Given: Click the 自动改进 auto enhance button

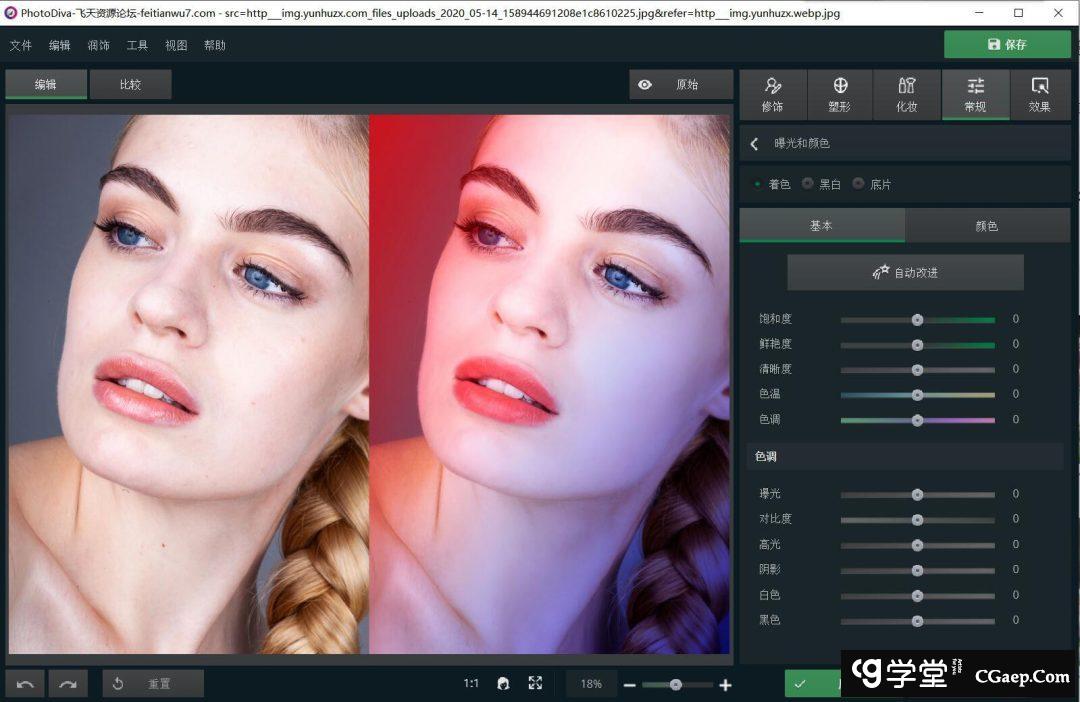Looking at the screenshot, I should coord(905,272).
